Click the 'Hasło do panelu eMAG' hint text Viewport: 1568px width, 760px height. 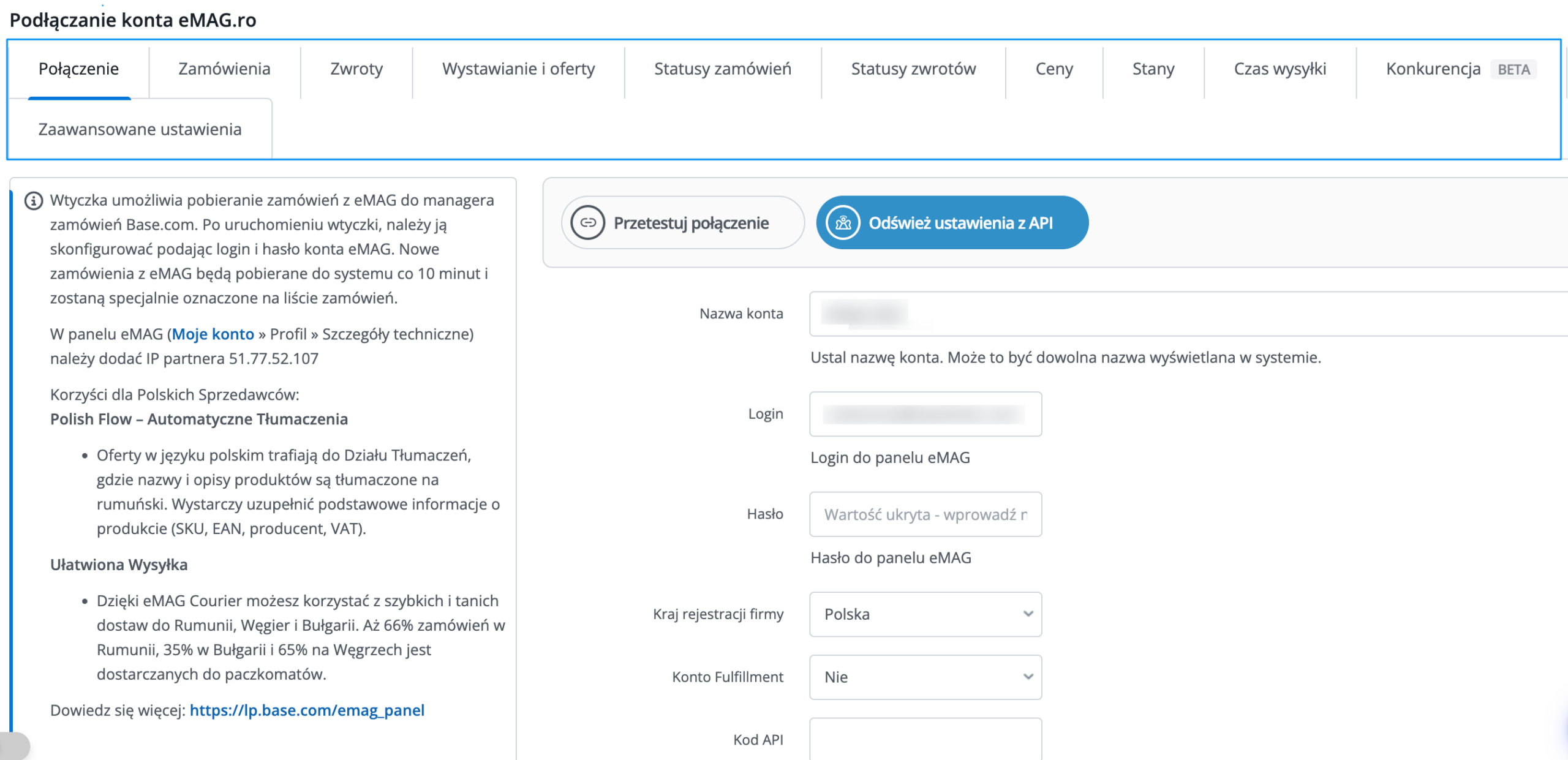coord(891,558)
